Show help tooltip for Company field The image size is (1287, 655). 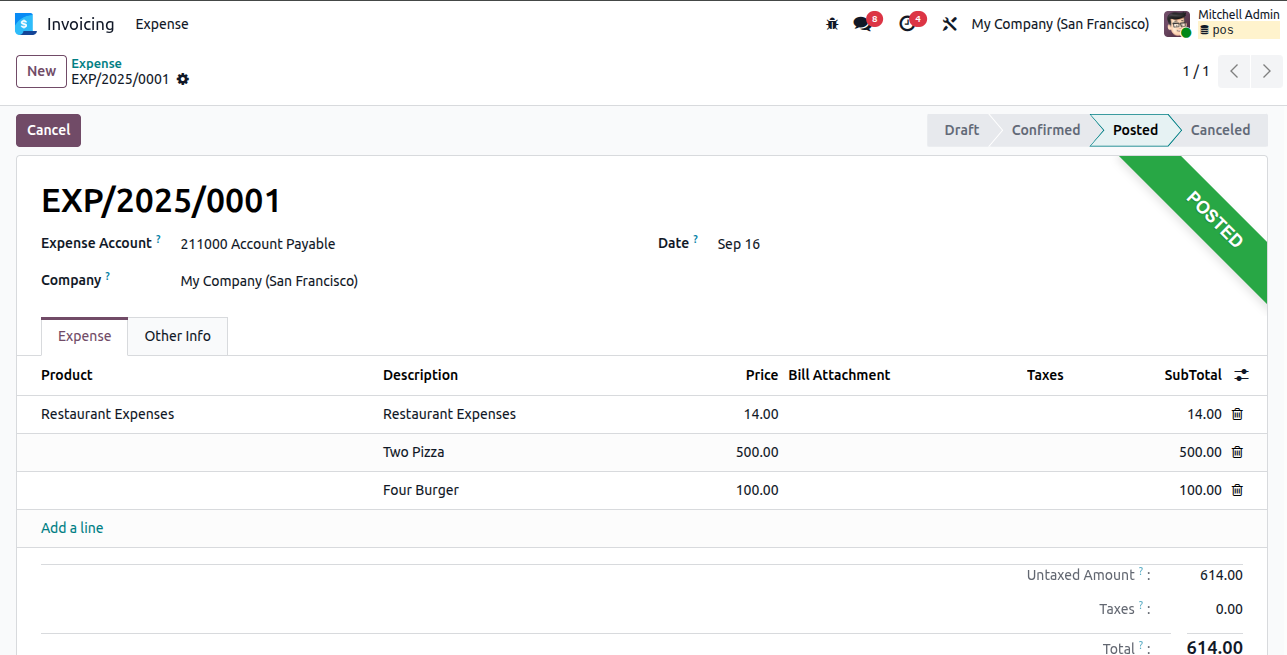tap(108, 277)
